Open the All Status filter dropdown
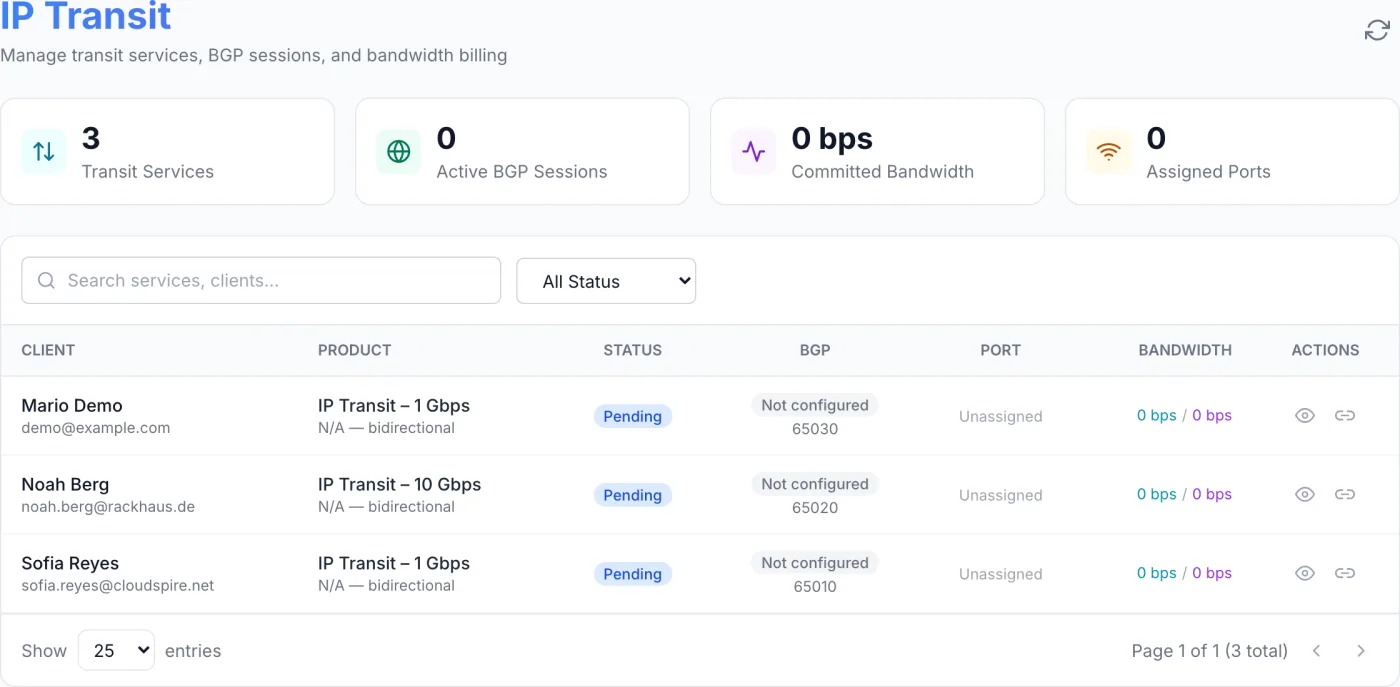This screenshot has height=687, width=1400. pyautogui.click(x=606, y=281)
